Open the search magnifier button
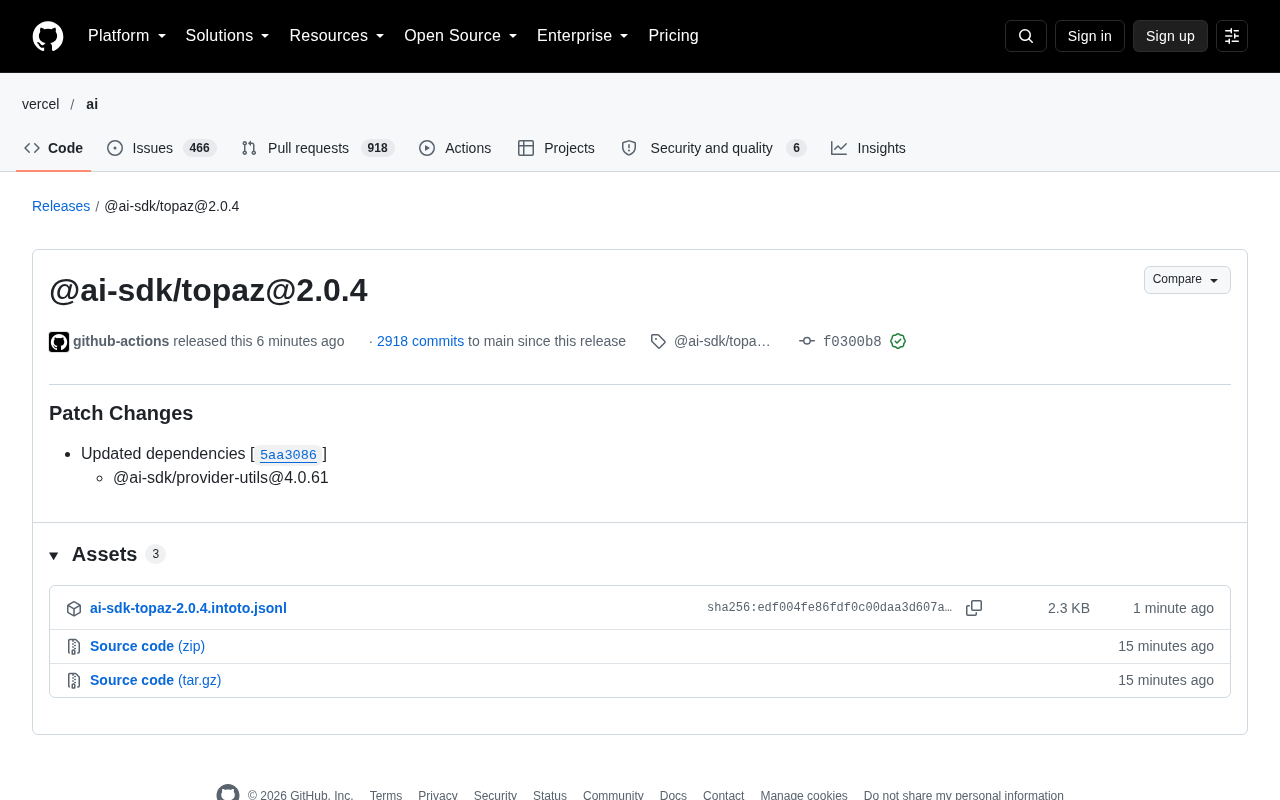Image resolution: width=1280 pixels, height=800 pixels. pyautogui.click(x=1026, y=36)
